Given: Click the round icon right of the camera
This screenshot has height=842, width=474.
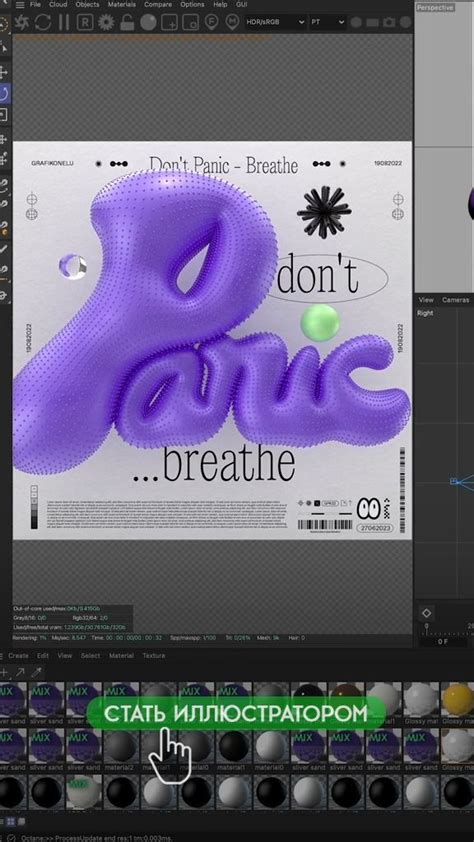Looking at the screenshot, I should pos(406,23).
